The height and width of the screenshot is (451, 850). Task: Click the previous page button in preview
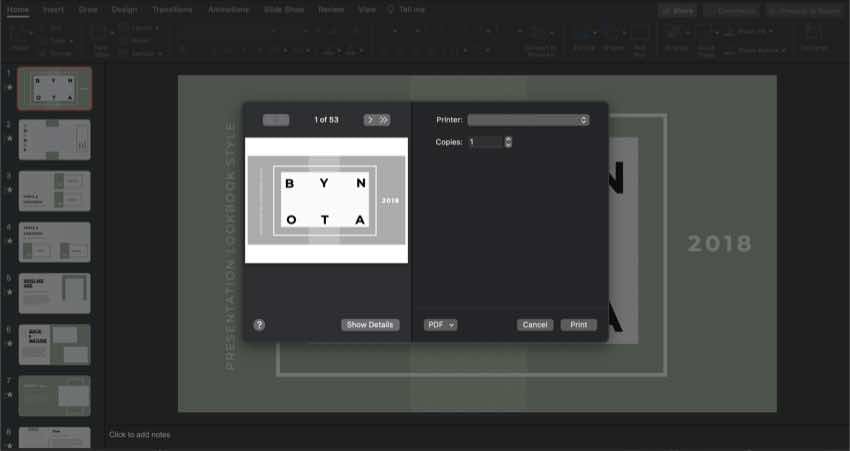276,120
